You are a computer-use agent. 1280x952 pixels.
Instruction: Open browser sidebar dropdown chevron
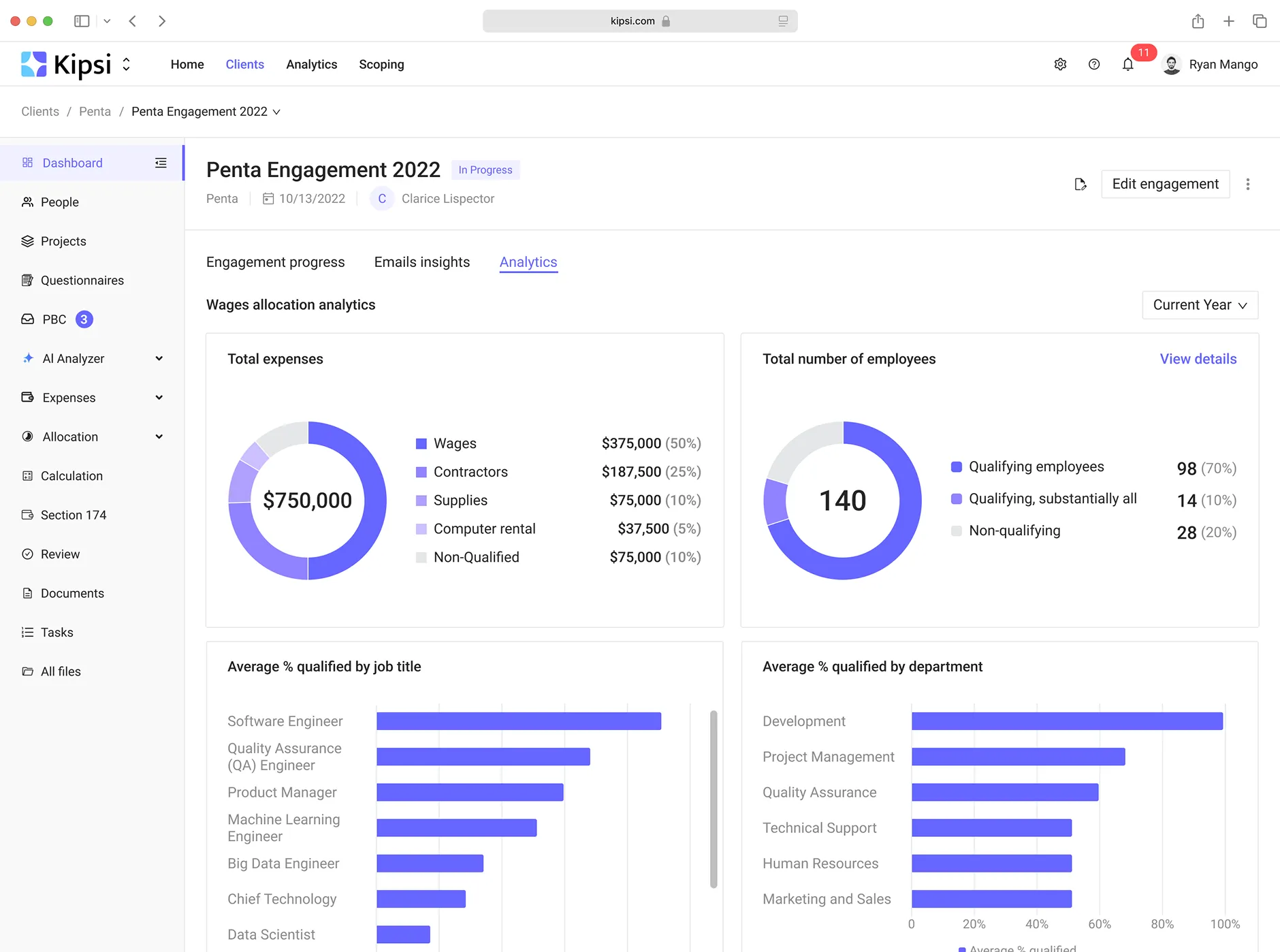[x=107, y=21]
